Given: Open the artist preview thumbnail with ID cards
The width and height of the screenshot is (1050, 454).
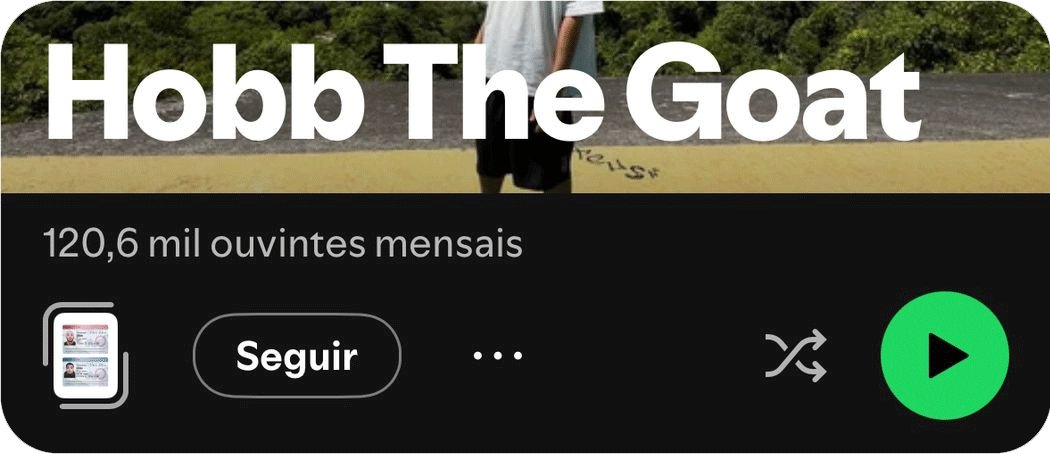Looking at the screenshot, I should pyautogui.click(x=86, y=356).
